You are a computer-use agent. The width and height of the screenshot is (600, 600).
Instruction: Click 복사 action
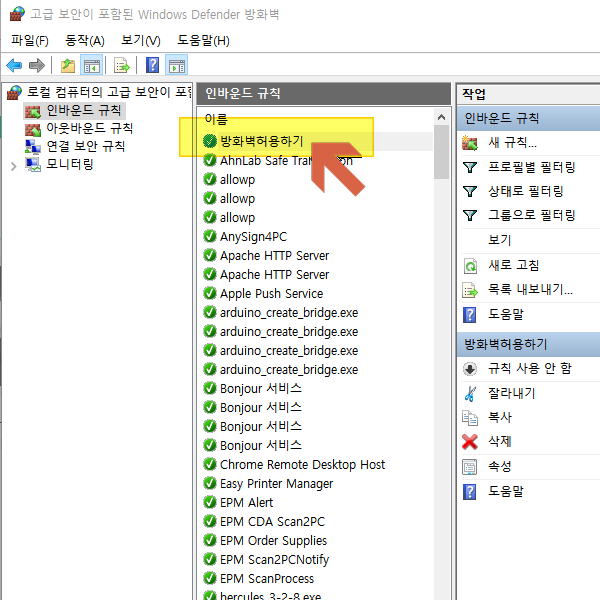(499, 417)
